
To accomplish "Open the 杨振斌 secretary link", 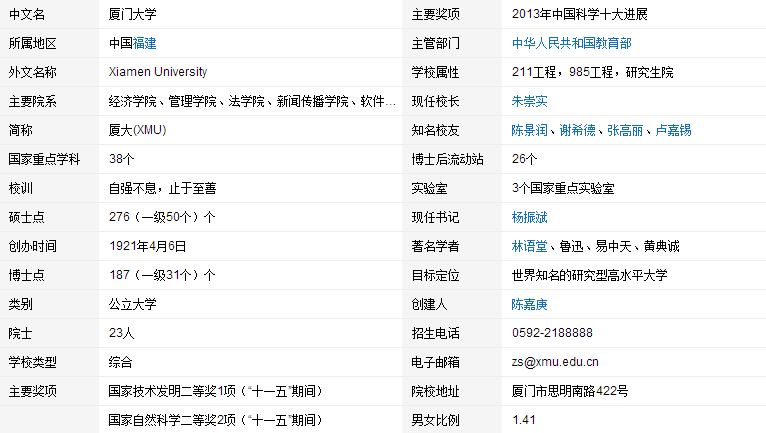I will [529, 217].
